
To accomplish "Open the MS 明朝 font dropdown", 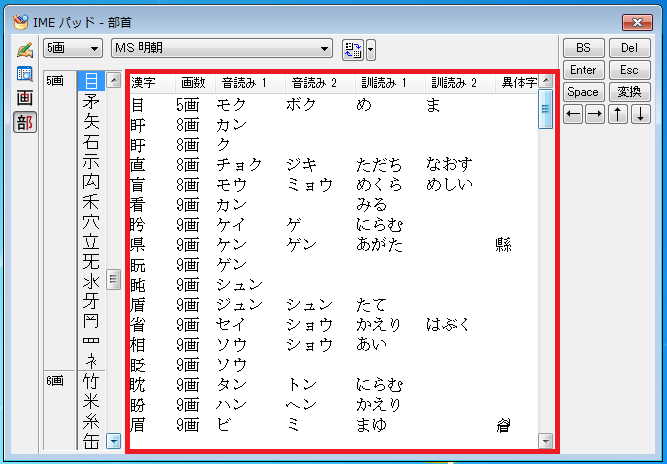I will point(222,48).
